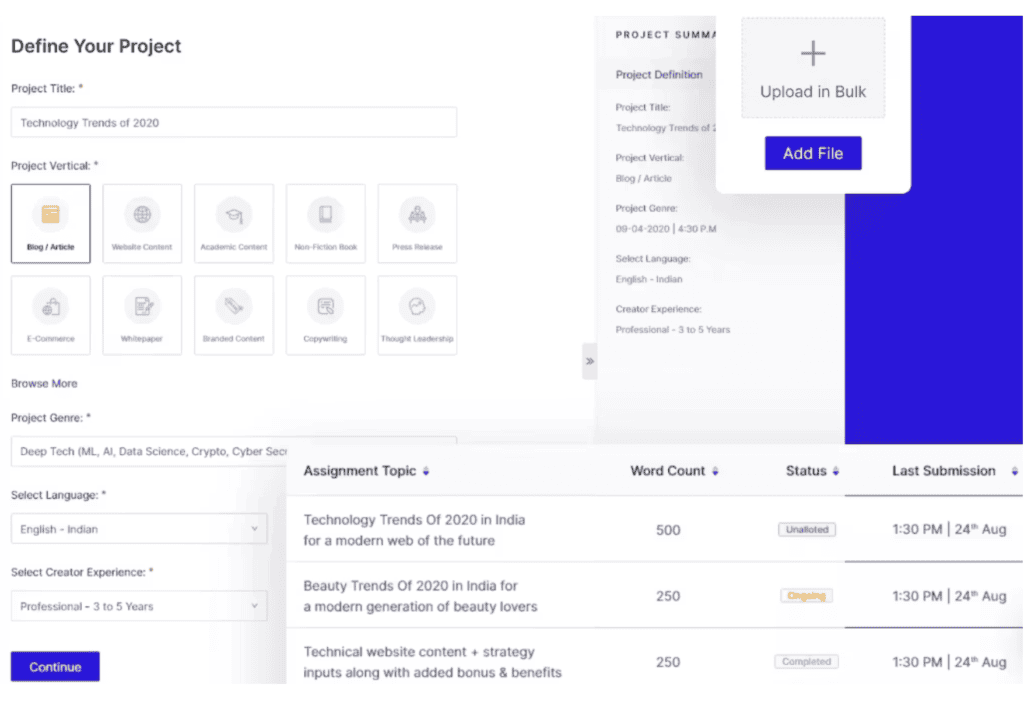Choose the Website Content globe icon

[142, 214]
